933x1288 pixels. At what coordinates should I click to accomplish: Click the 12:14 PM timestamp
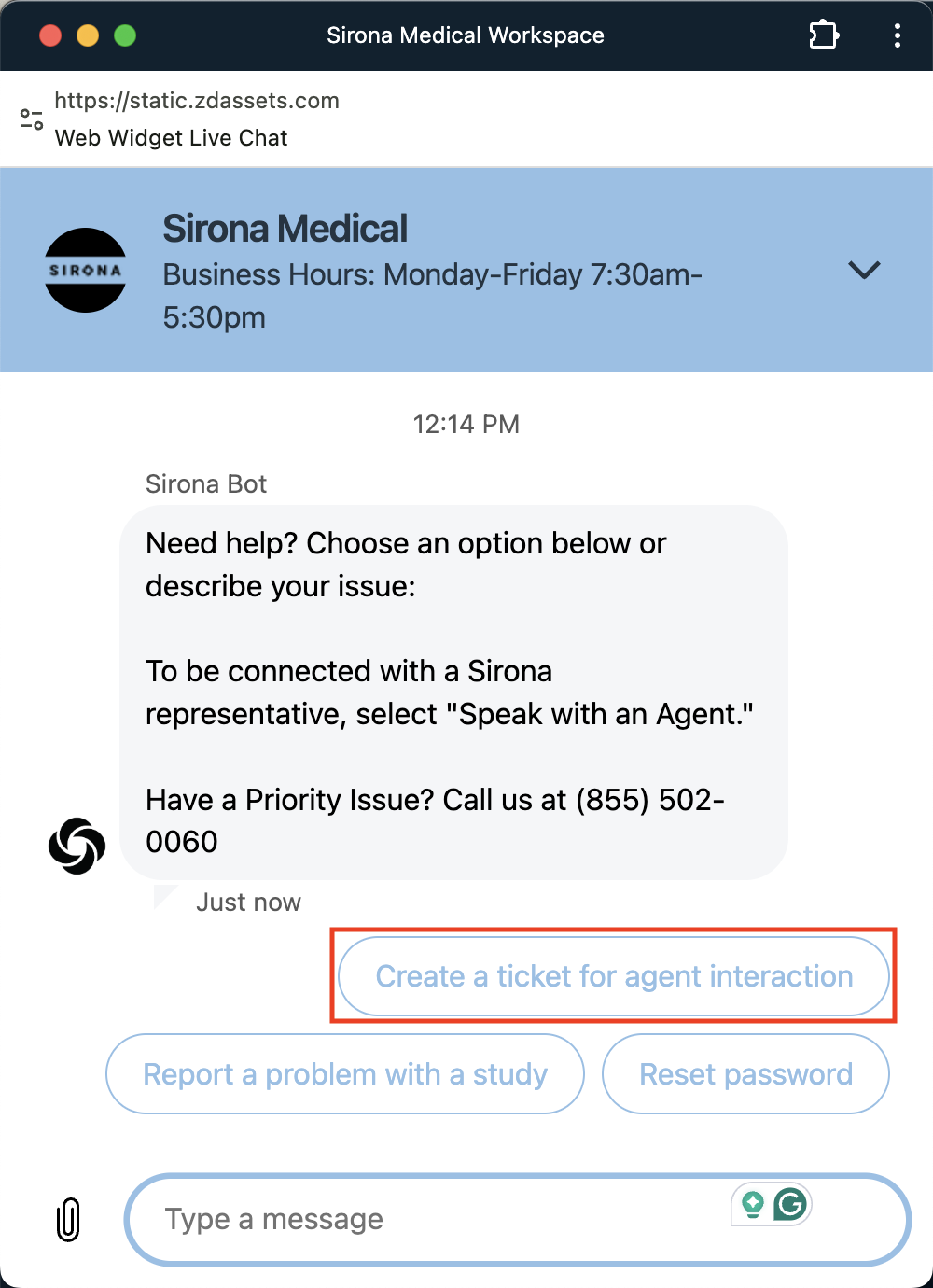[466, 425]
